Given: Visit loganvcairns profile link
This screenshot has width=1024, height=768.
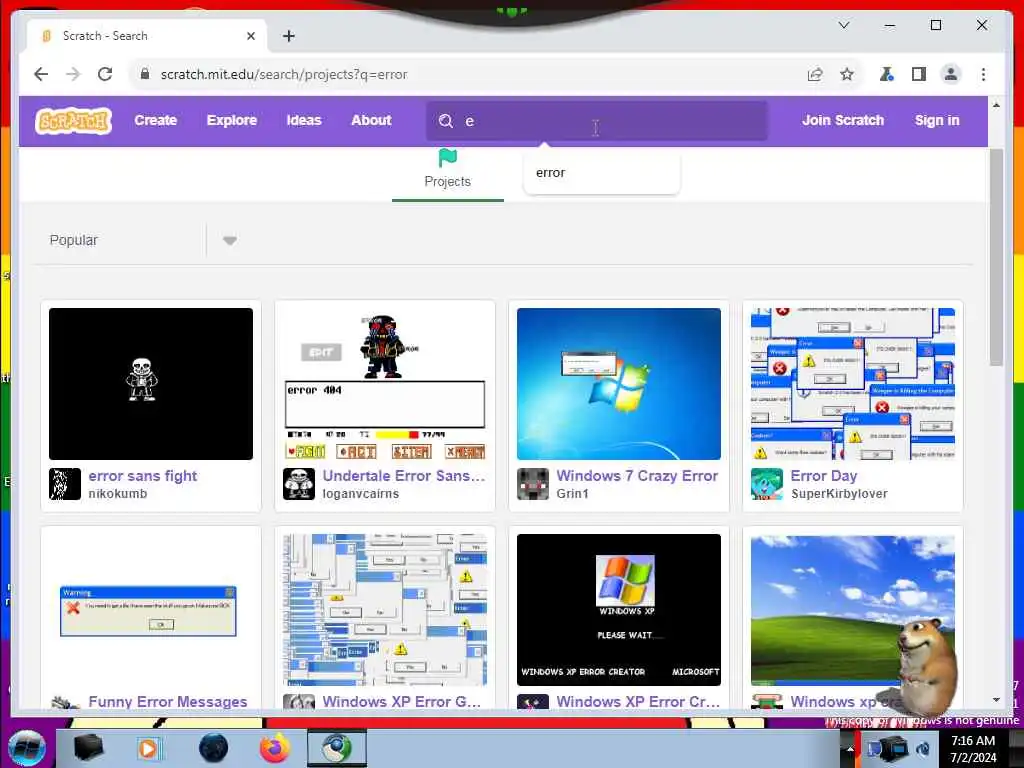Looking at the screenshot, I should [x=360, y=494].
